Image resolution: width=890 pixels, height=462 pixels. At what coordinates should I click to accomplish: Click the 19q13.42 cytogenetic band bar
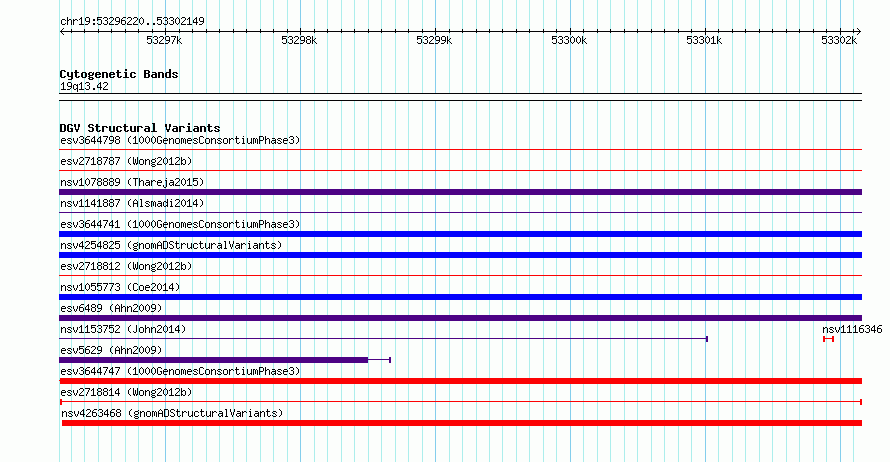click(460, 97)
